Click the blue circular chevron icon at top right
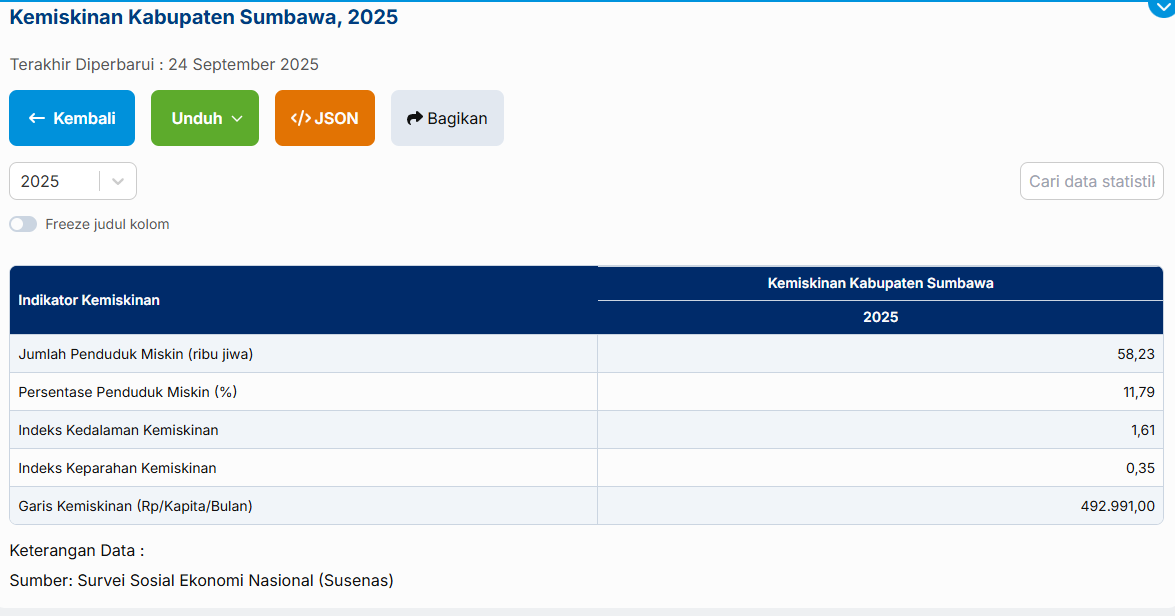The width and height of the screenshot is (1175, 616). 1162,6
